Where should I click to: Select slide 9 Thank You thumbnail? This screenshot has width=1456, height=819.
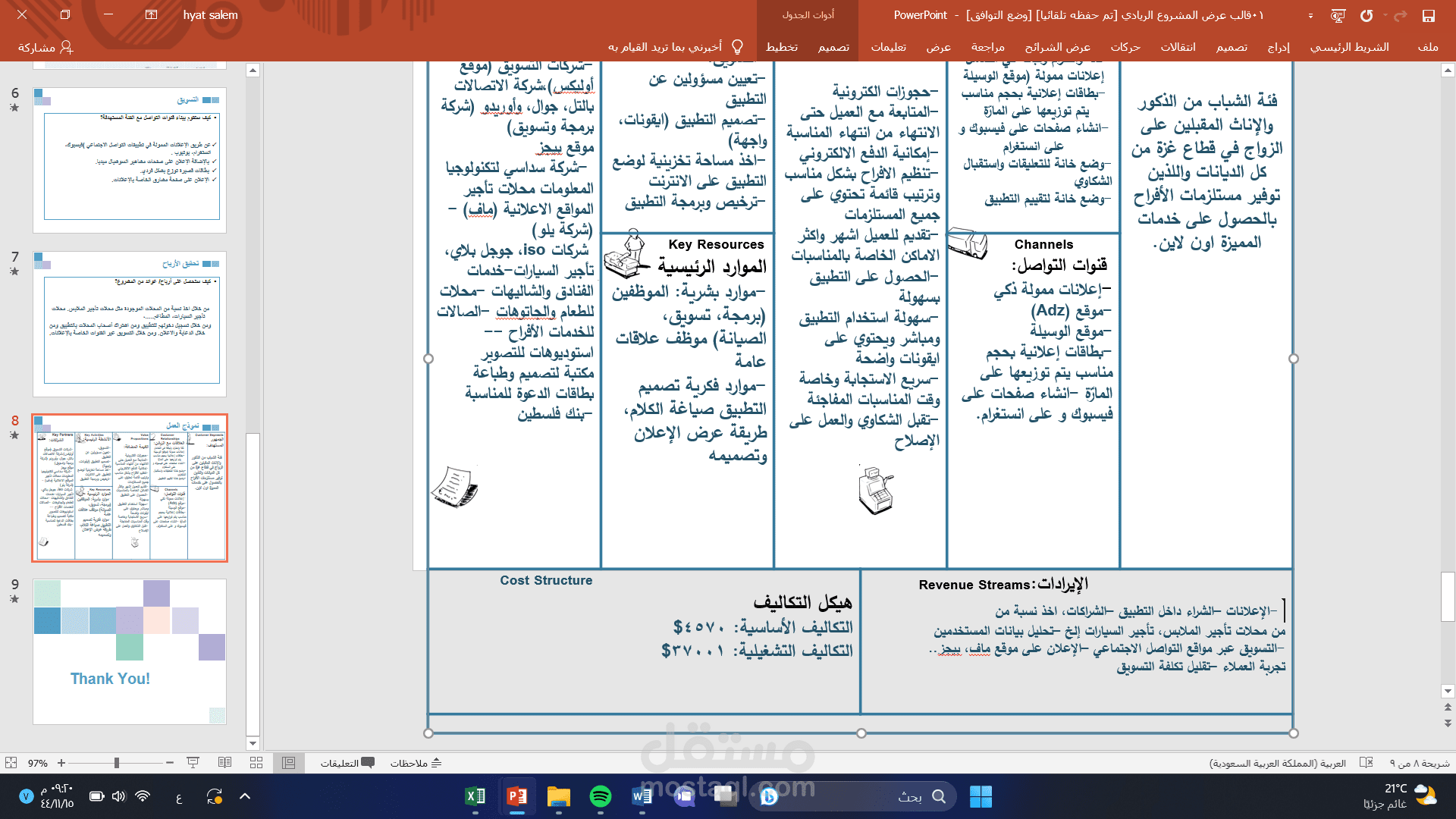pos(130,652)
